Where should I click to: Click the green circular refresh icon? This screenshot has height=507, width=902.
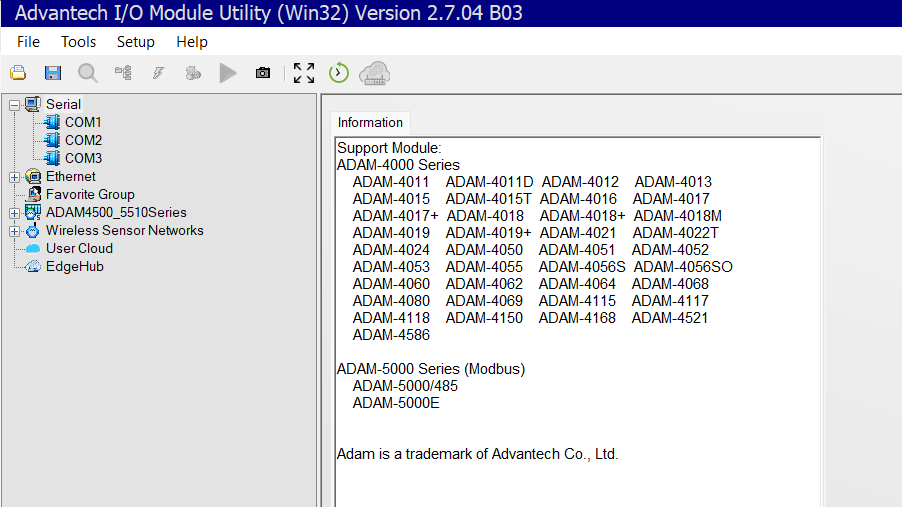339,73
